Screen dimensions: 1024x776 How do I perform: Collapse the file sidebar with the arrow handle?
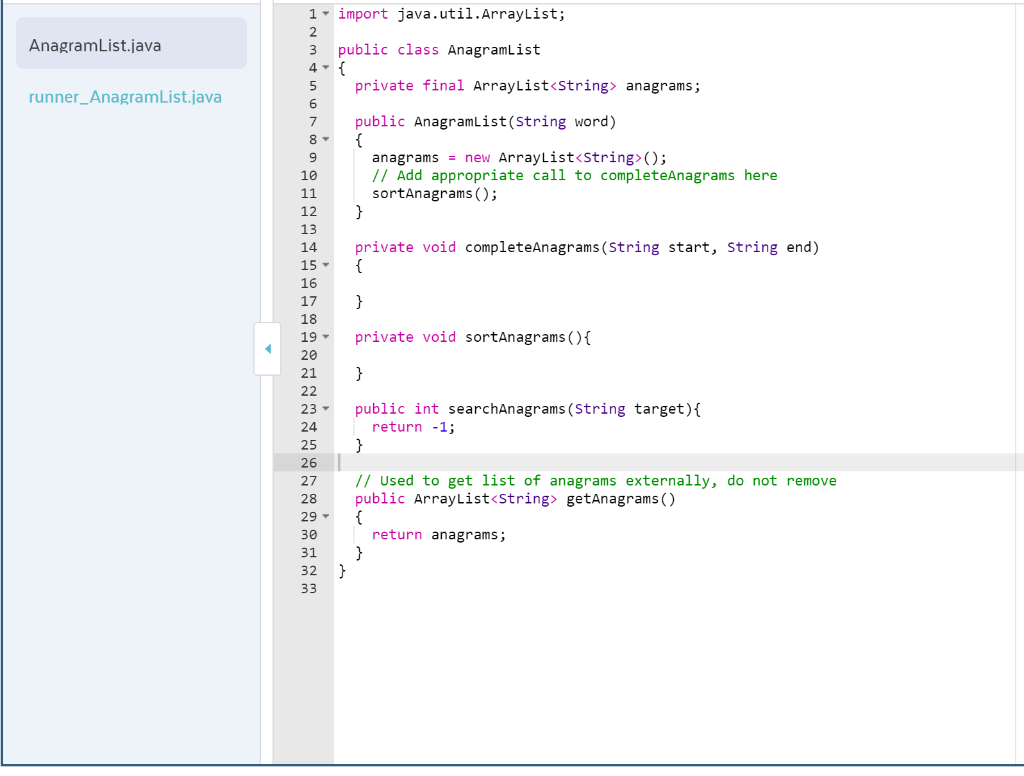(268, 349)
